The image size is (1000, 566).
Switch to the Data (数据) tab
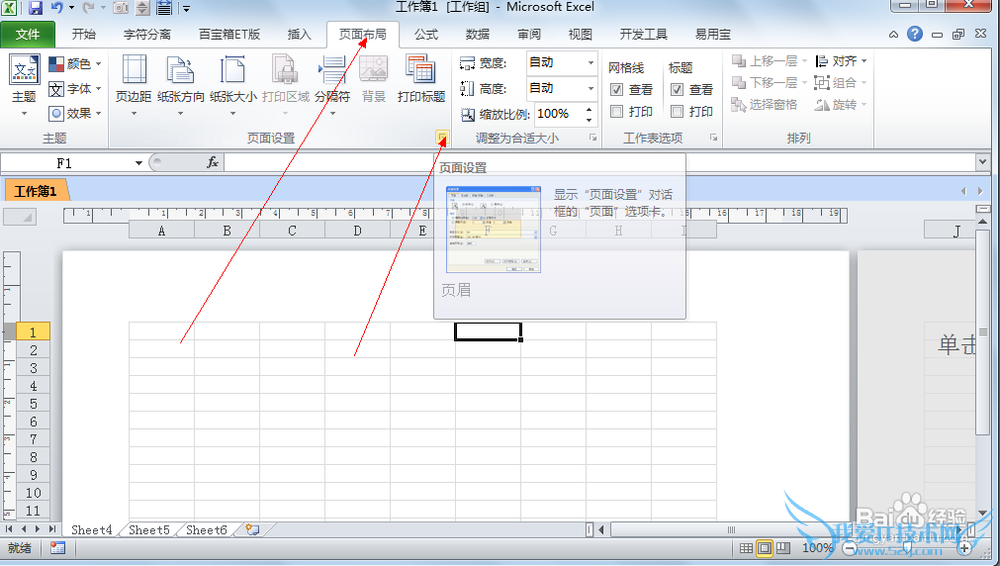point(478,34)
